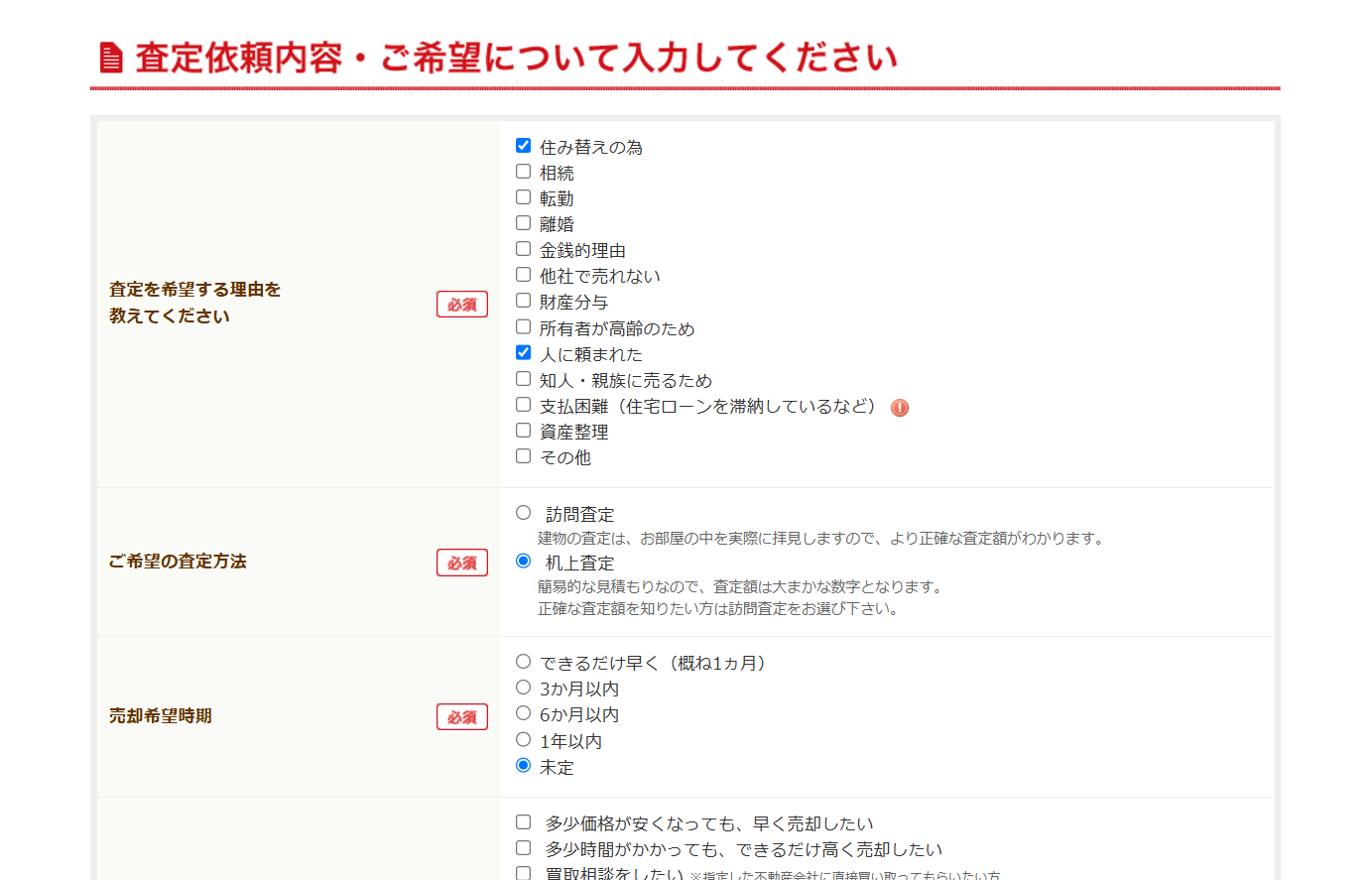Check the 相続 checkbox
The height and width of the screenshot is (880, 1372).
point(523,172)
